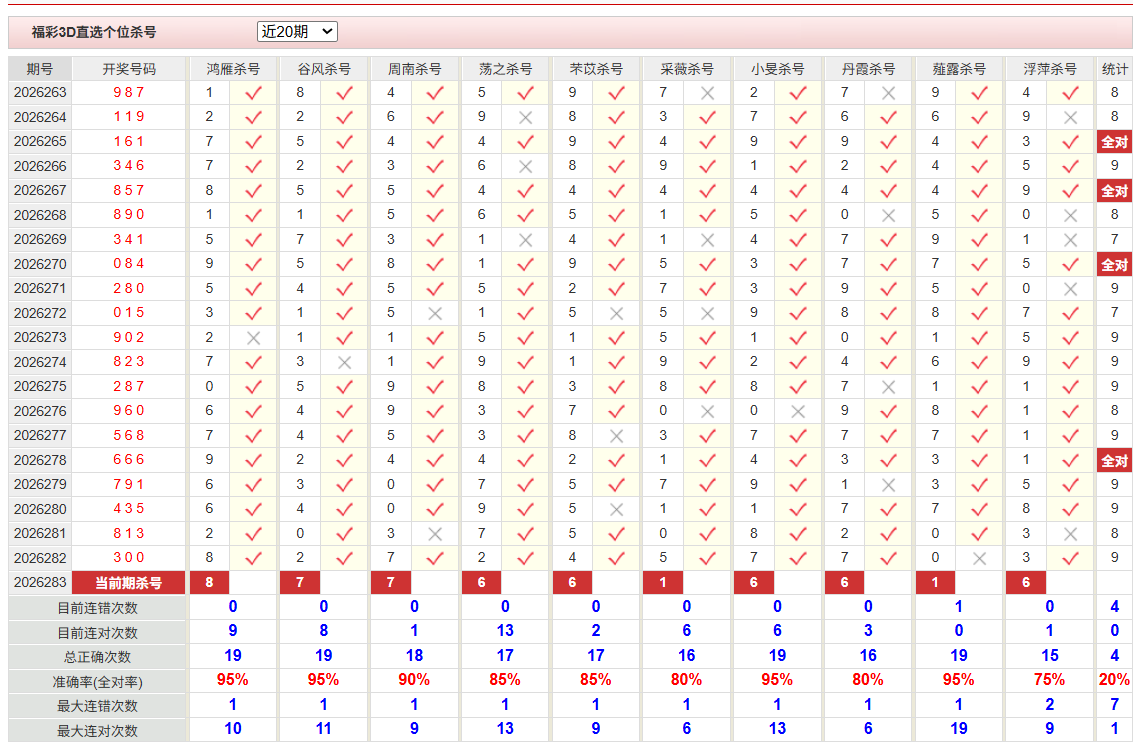Click the 荡之杀号 cross mark in row 2026266
The width and height of the screenshot is (1145, 753).
[525, 167]
